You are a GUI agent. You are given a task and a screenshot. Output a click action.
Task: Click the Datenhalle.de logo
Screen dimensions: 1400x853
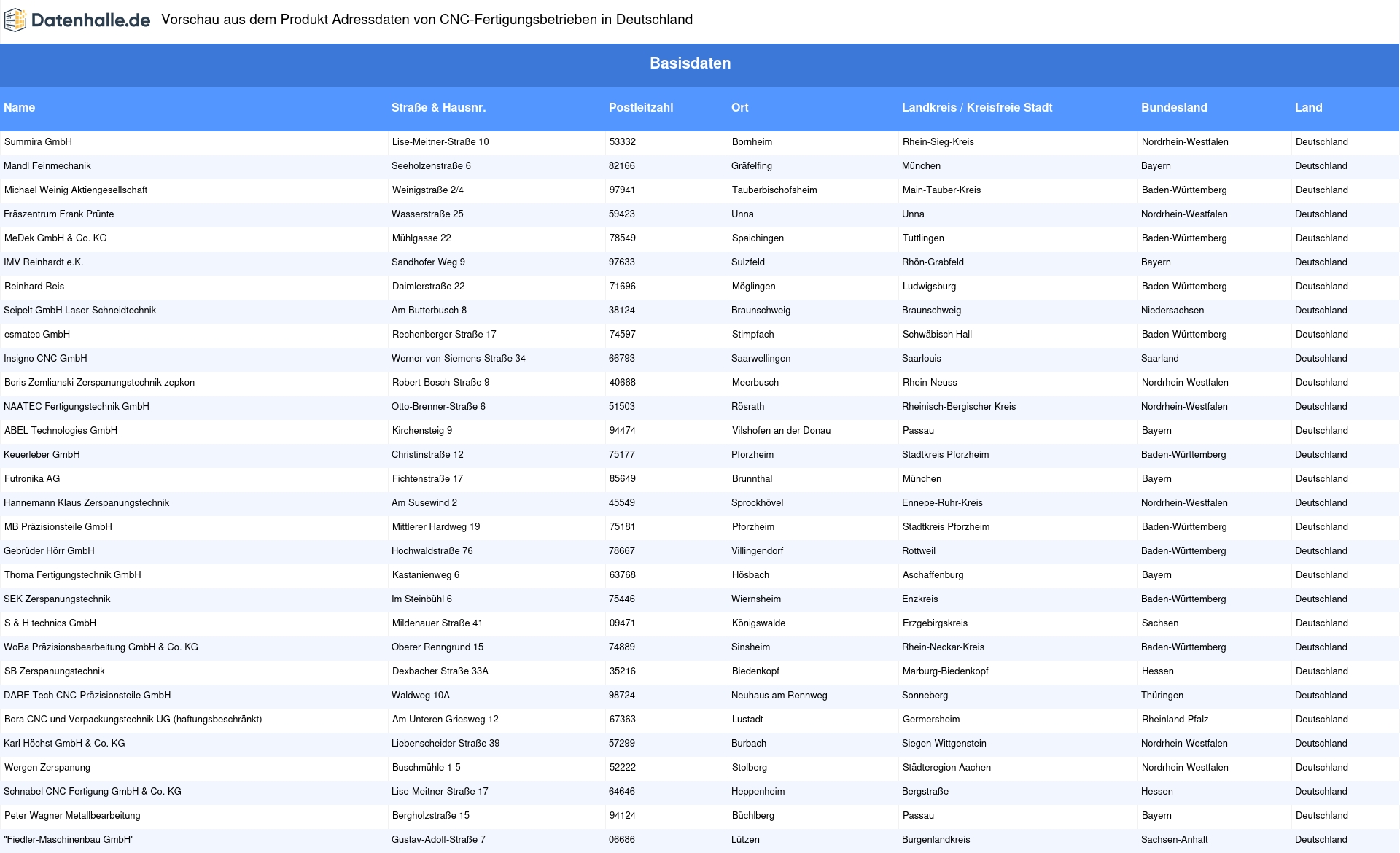(77, 20)
